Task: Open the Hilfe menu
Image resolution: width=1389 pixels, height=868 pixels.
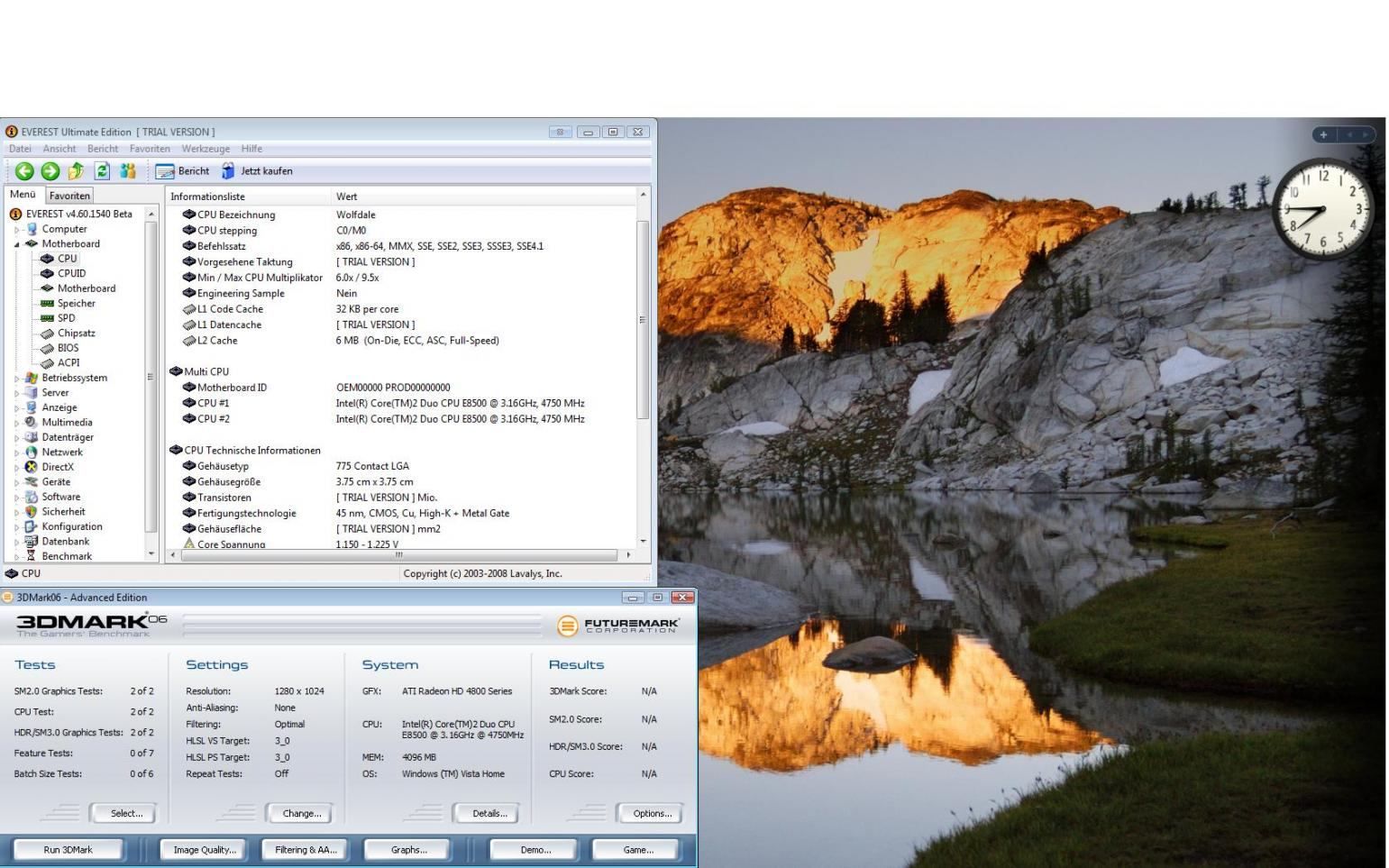Action: pos(251,149)
